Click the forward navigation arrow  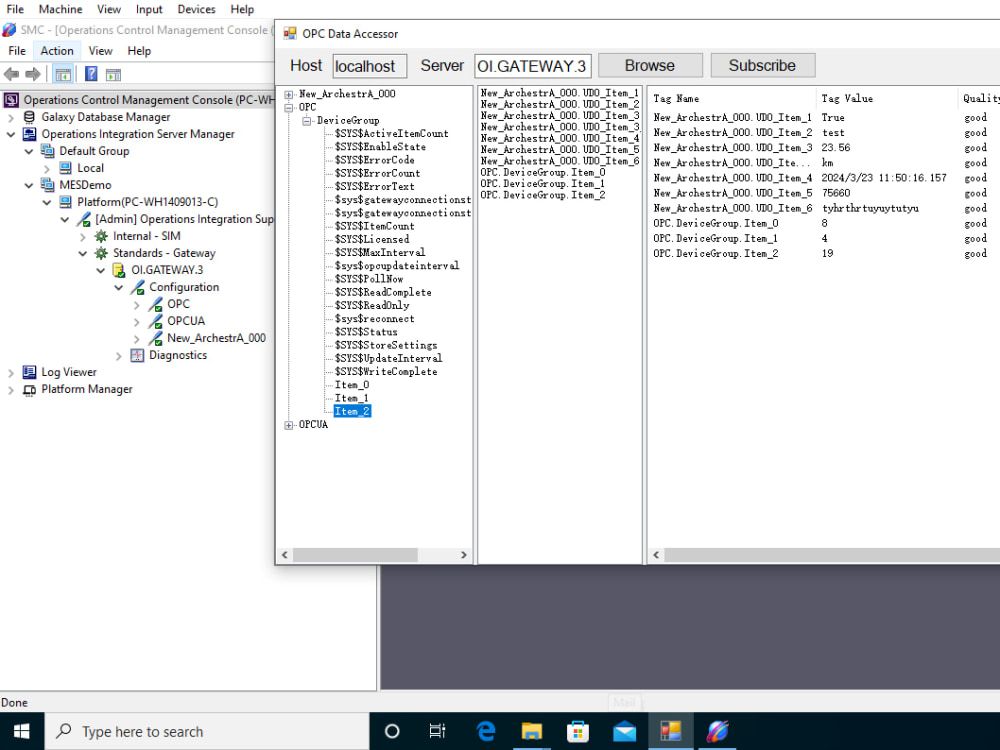tap(31, 72)
